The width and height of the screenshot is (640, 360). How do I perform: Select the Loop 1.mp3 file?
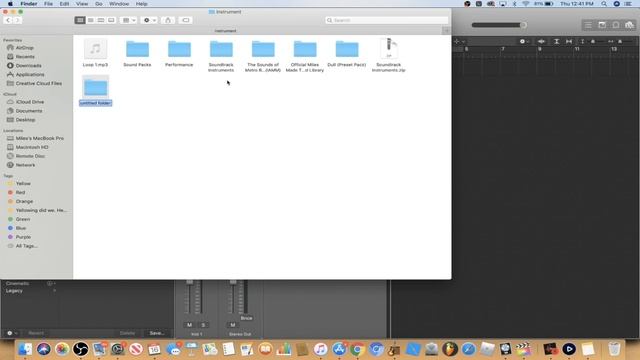[96, 53]
